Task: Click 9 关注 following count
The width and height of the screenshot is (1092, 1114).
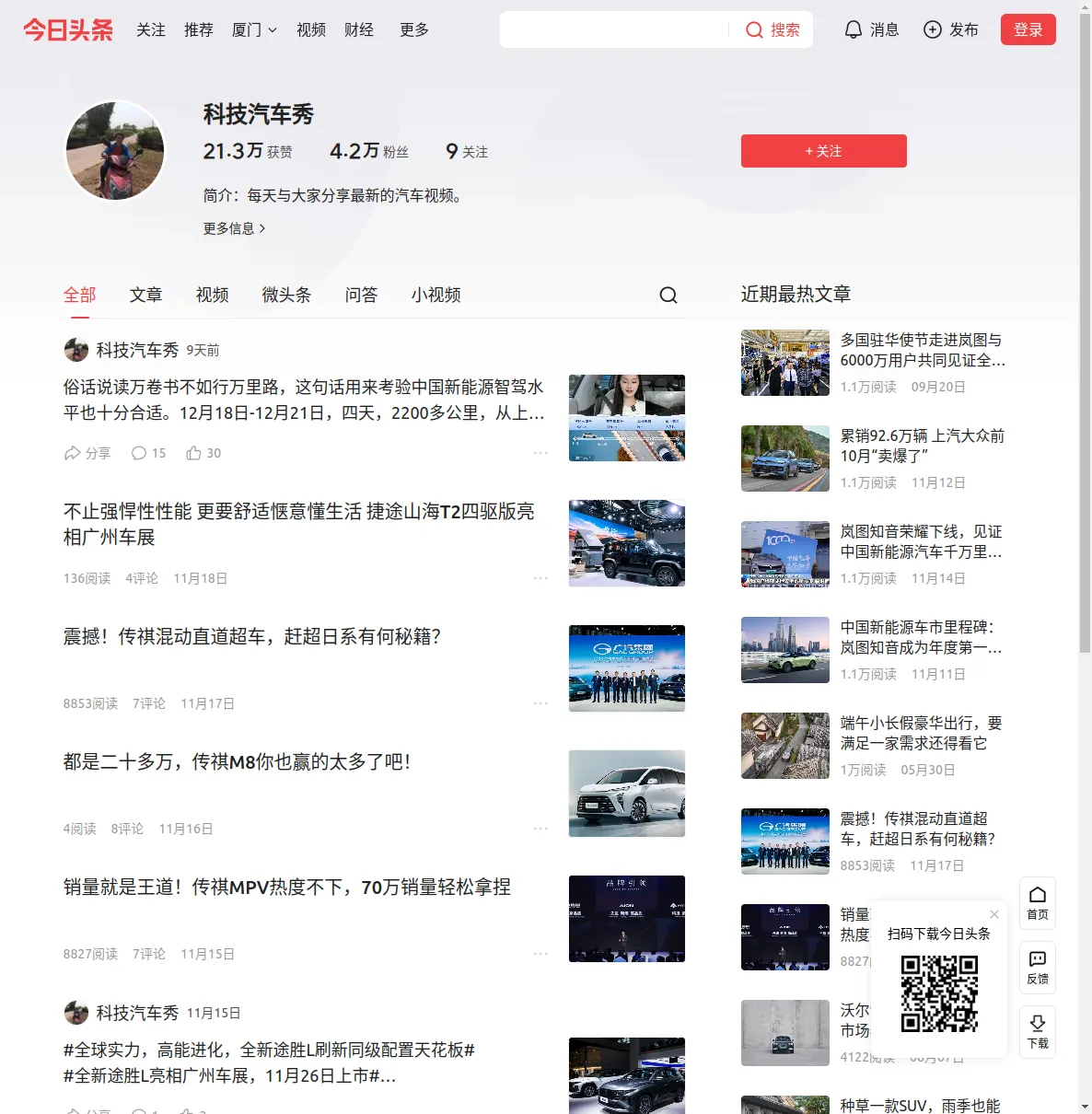Action: click(x=467, y=151)
